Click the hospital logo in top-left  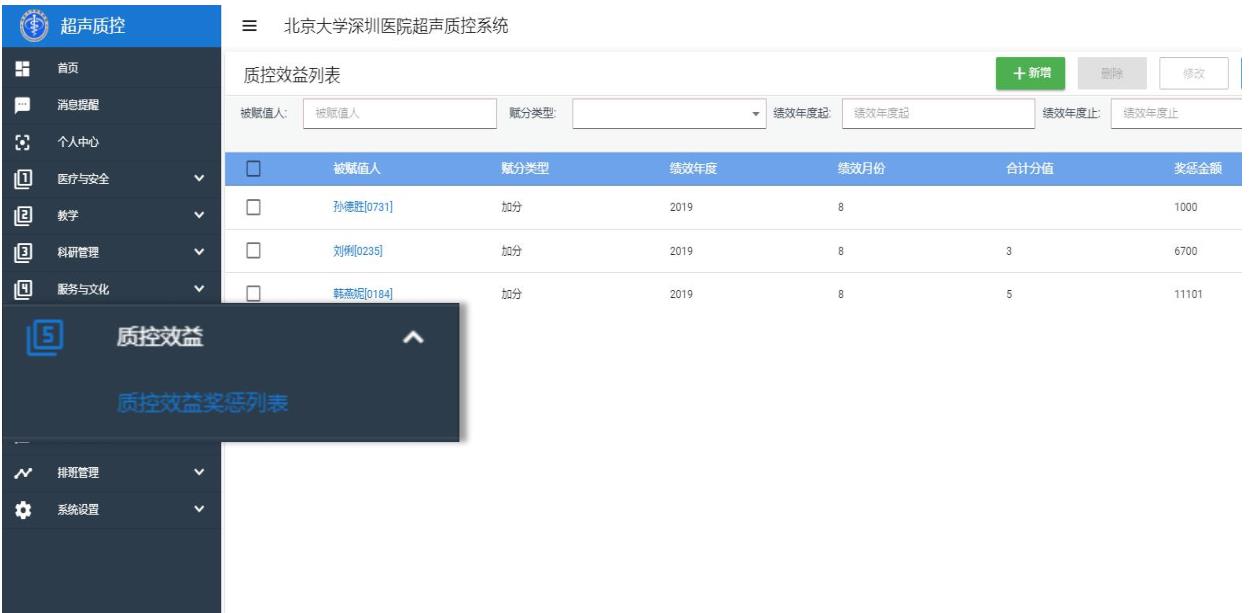[x=31, y=24]
